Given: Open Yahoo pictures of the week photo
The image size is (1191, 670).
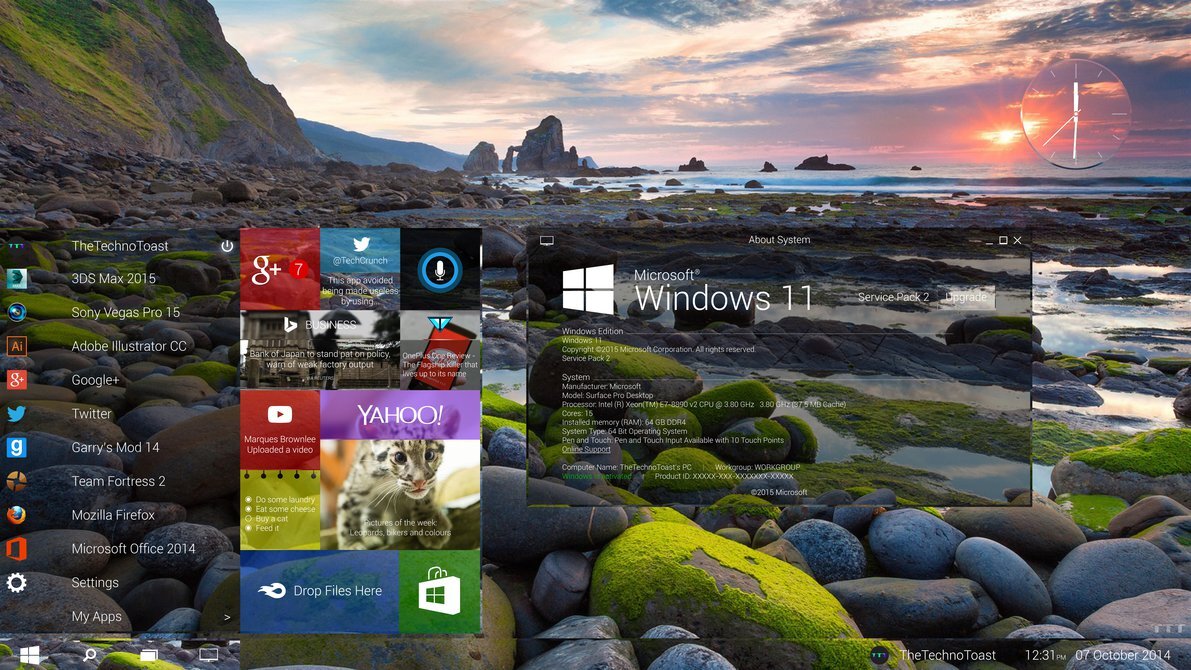Looking at the screenshot, I should (x=400, y=495).
